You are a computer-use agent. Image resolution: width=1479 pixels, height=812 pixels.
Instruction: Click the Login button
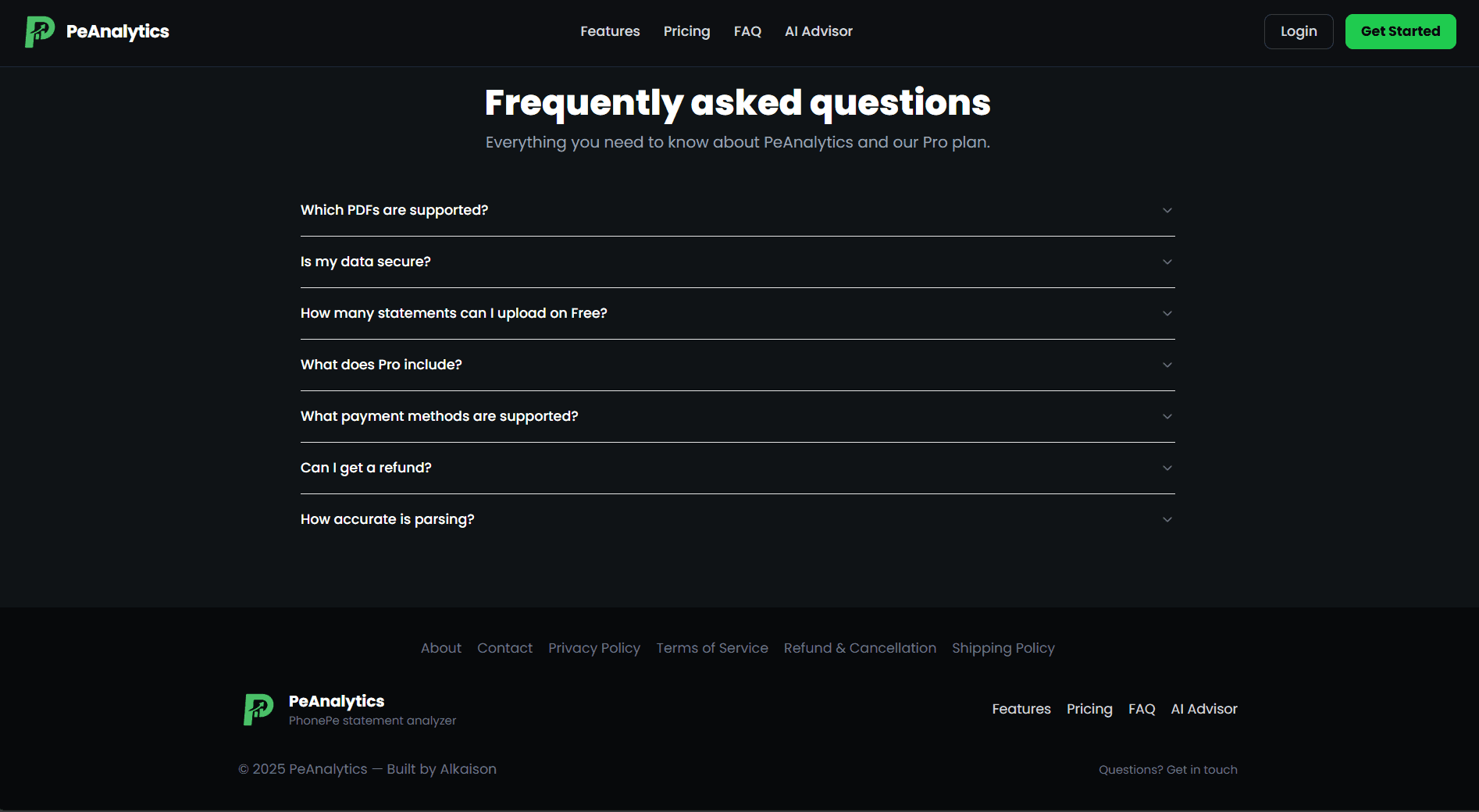click(x=1298, y=31)
